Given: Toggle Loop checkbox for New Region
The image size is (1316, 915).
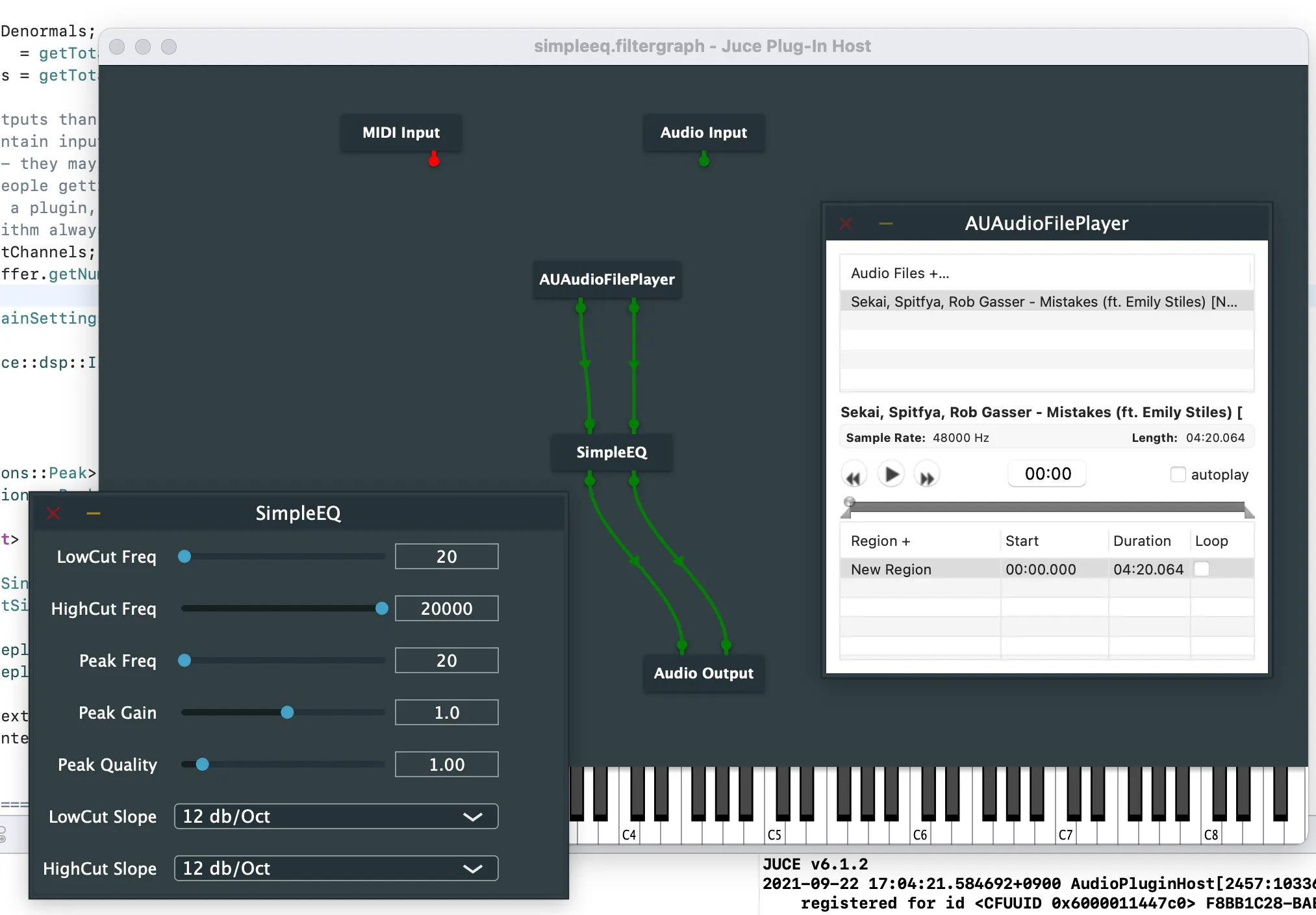Looking at the screenshot, I should 1202,569.
